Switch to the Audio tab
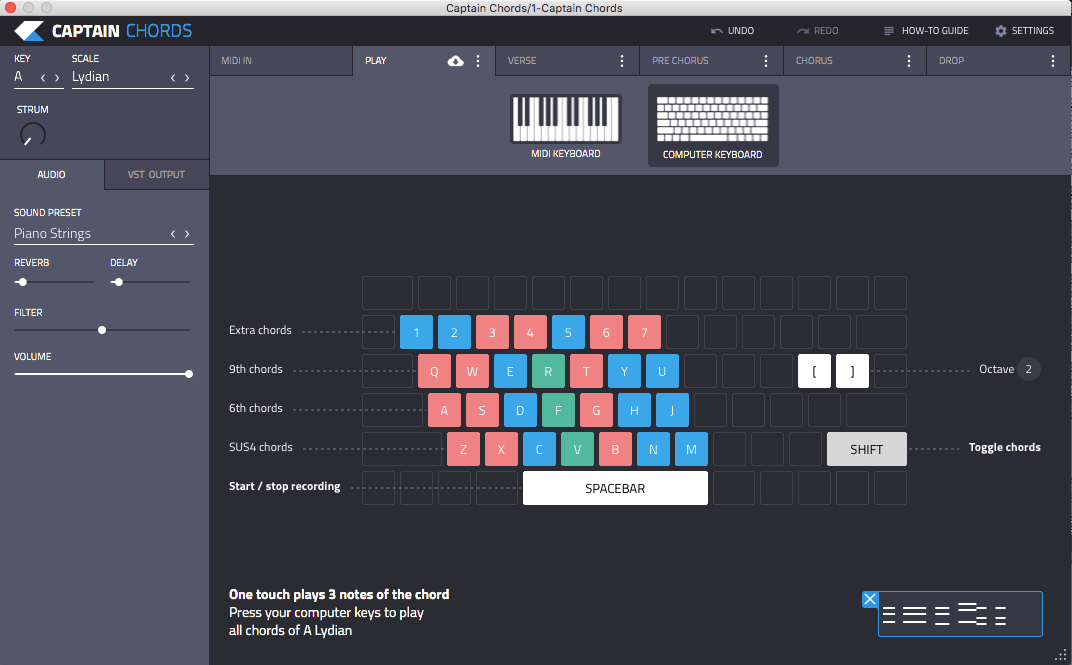The image size is (1072, 665). [52, 175]
